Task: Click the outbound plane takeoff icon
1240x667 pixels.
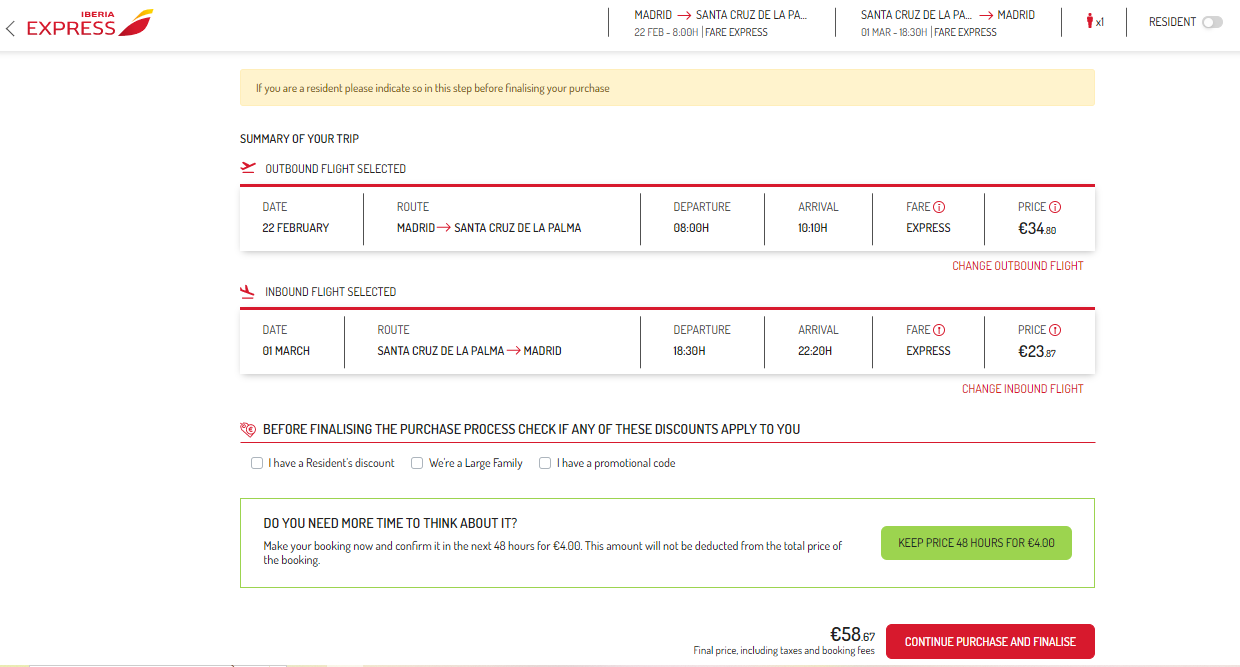Action: (x=248, y=168)
